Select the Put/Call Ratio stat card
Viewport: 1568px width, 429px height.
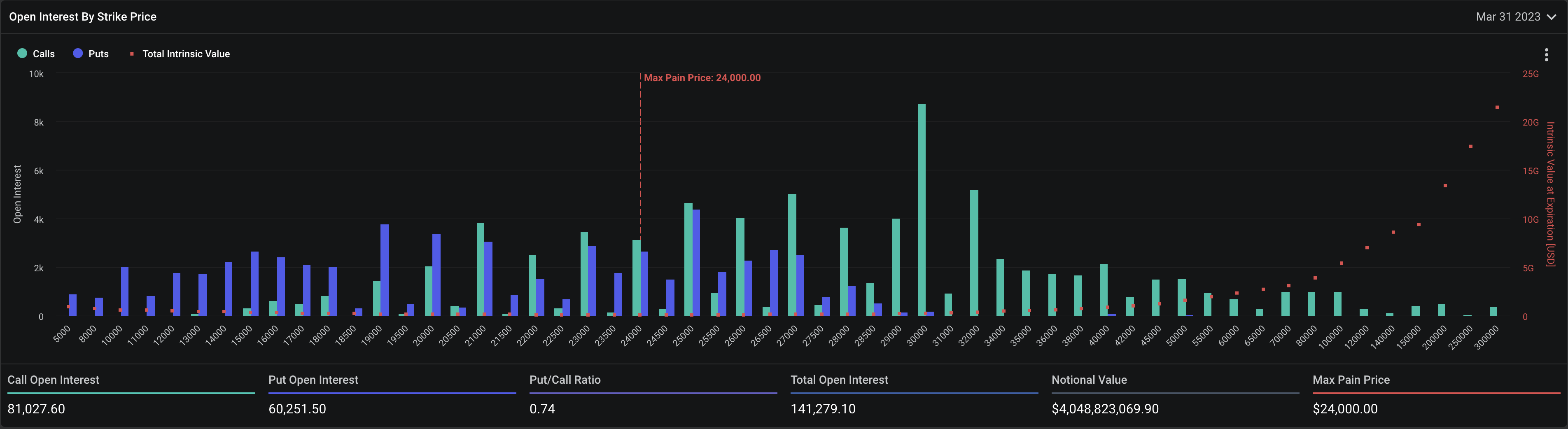[653, 394]
